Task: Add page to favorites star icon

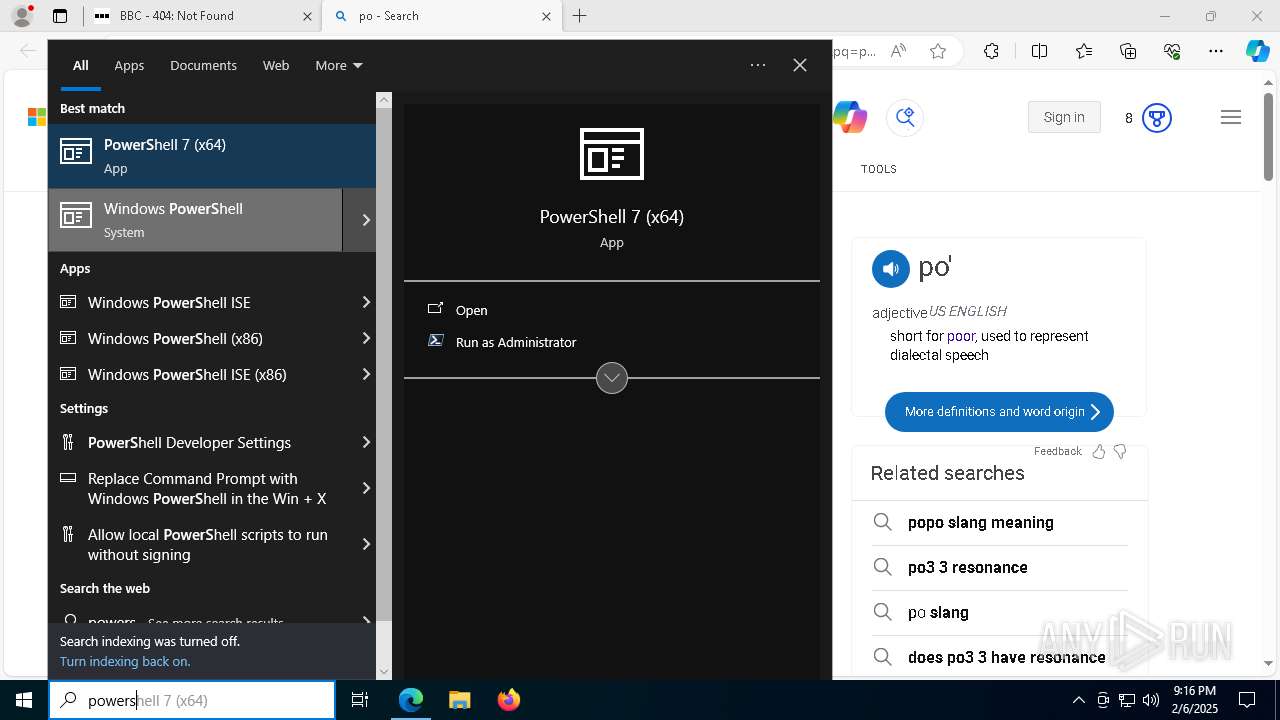Action: [938, 51]
